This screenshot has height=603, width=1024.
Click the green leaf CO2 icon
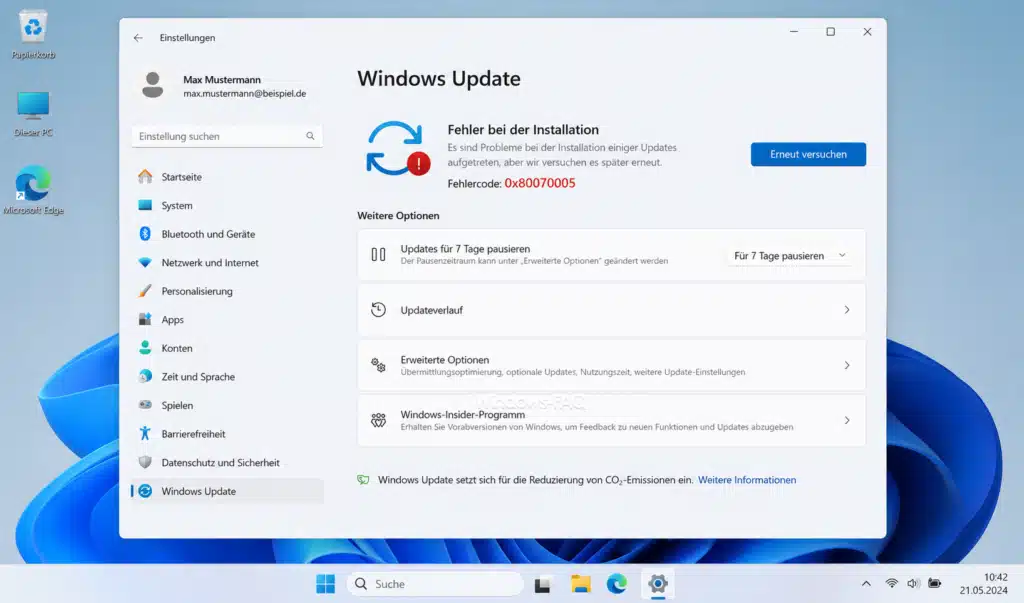tap(363, 480)
